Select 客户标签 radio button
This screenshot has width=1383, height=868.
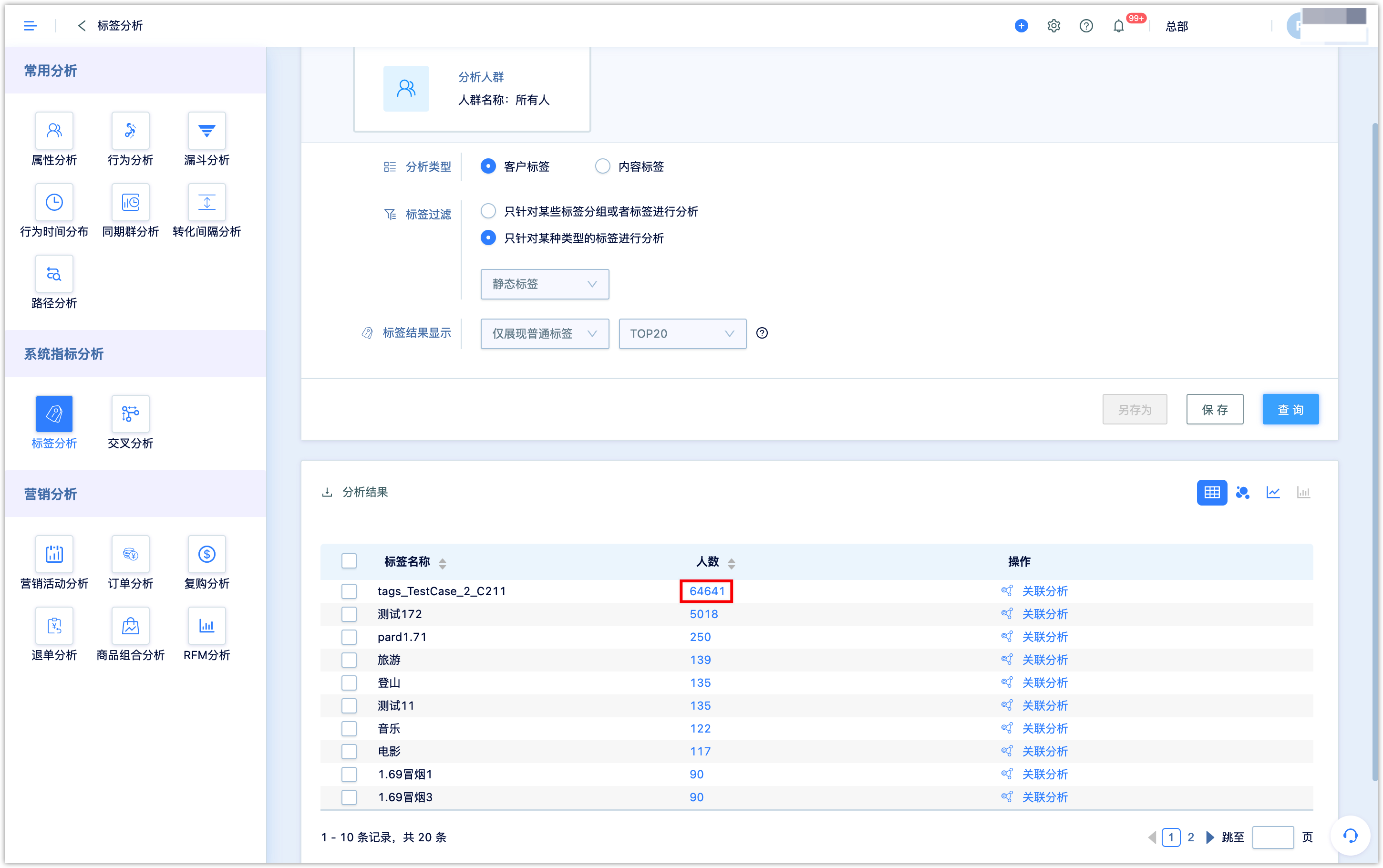point(486,166)
